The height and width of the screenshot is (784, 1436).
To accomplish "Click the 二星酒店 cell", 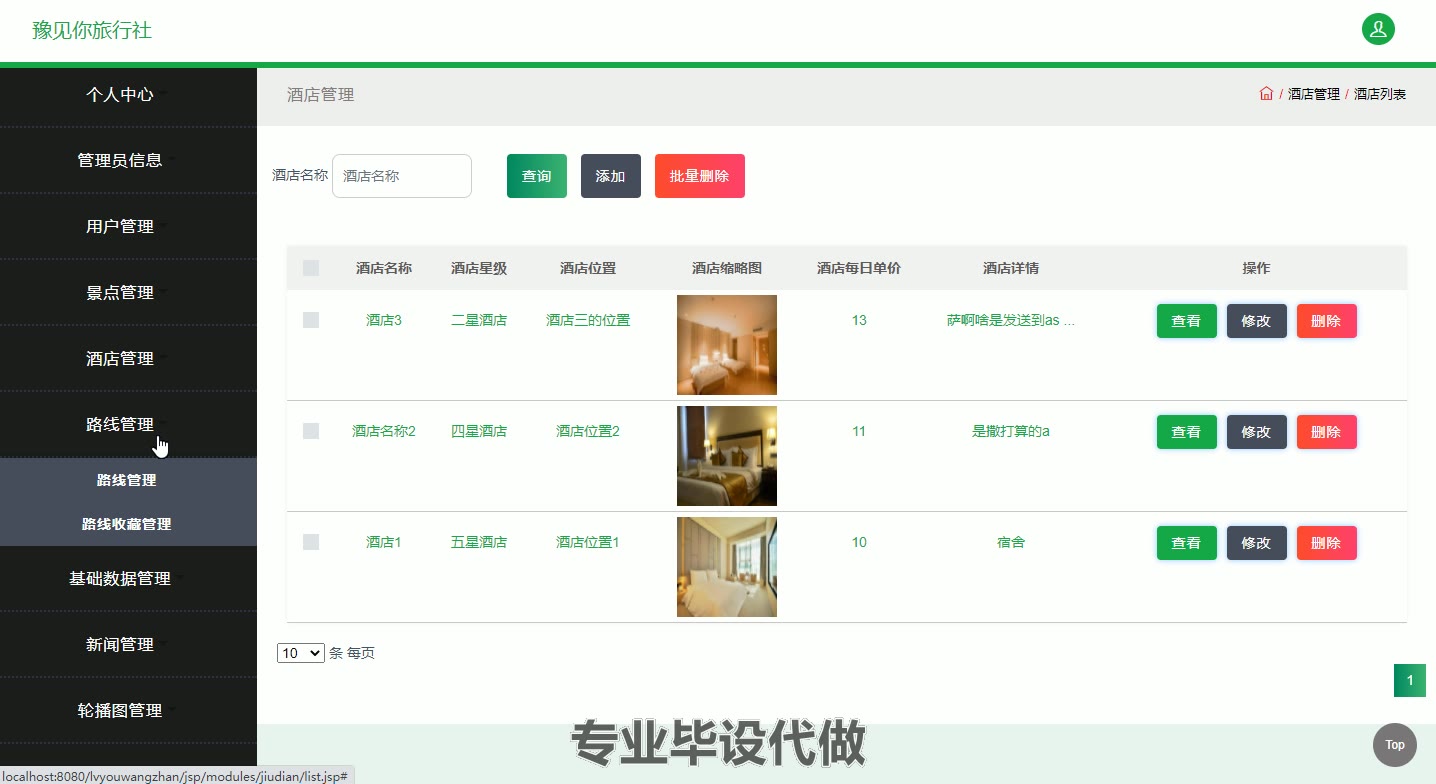I will pyautogui.click(x=479, y=320).
